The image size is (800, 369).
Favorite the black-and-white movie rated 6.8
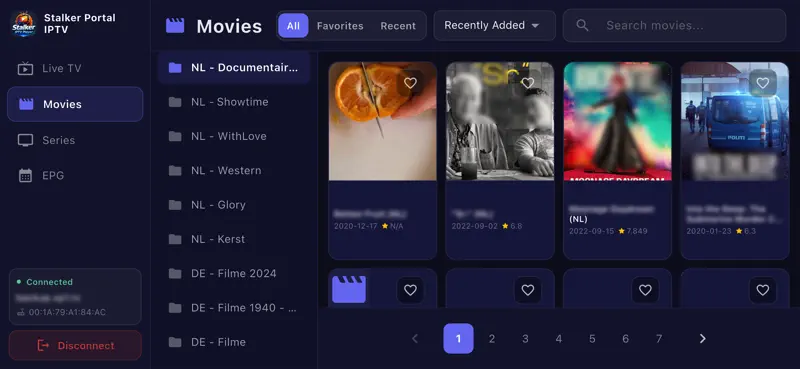pyautogui.click(x=528, y=83)
